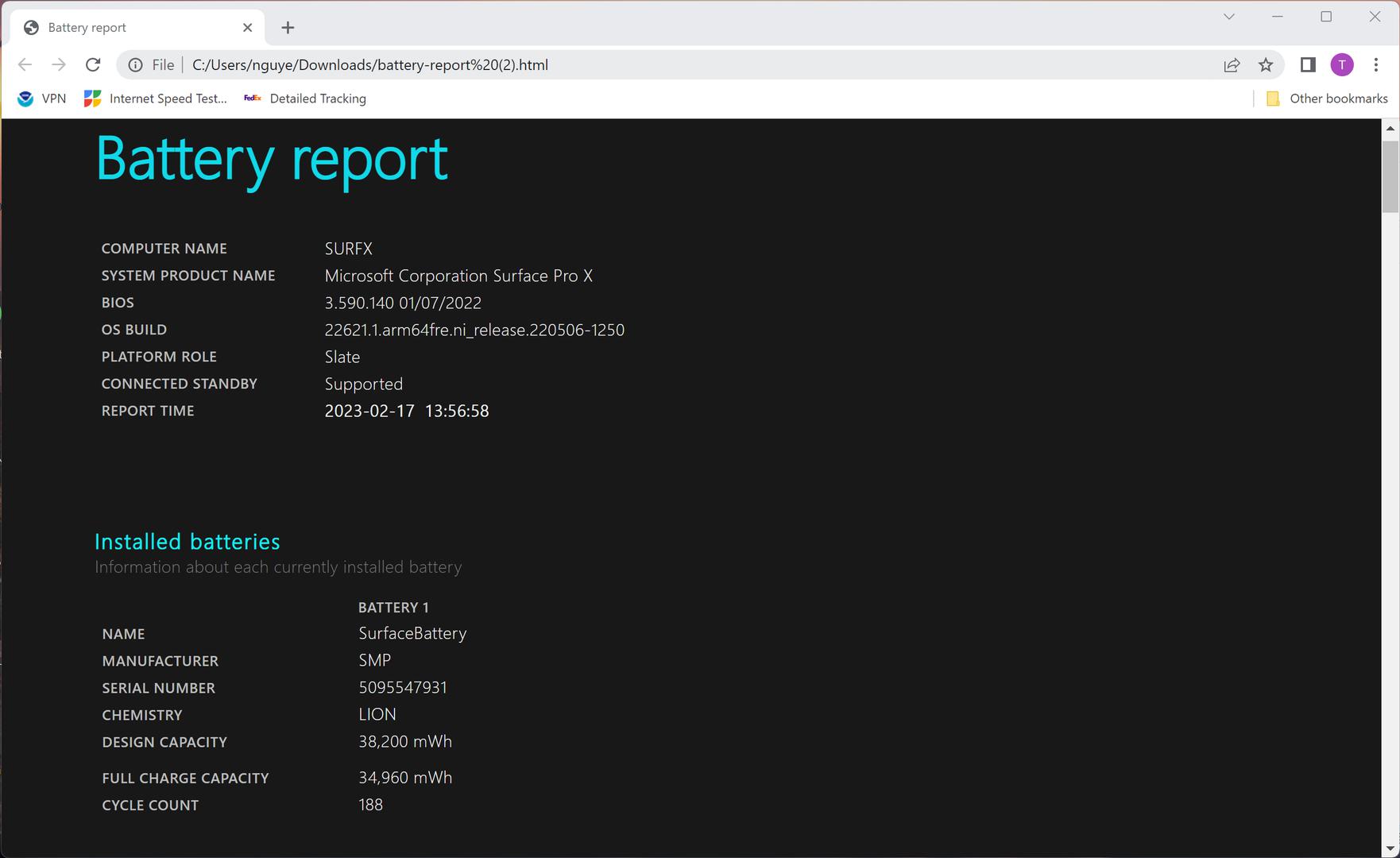Open Chrome three-dot menu
Viewport: 1400px width, 858px height.
[x=1376, y=65]
